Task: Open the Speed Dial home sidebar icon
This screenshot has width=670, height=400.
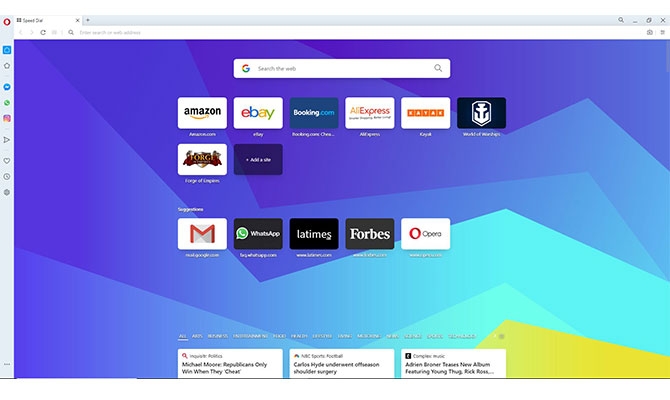Action: tap(7, 50)
